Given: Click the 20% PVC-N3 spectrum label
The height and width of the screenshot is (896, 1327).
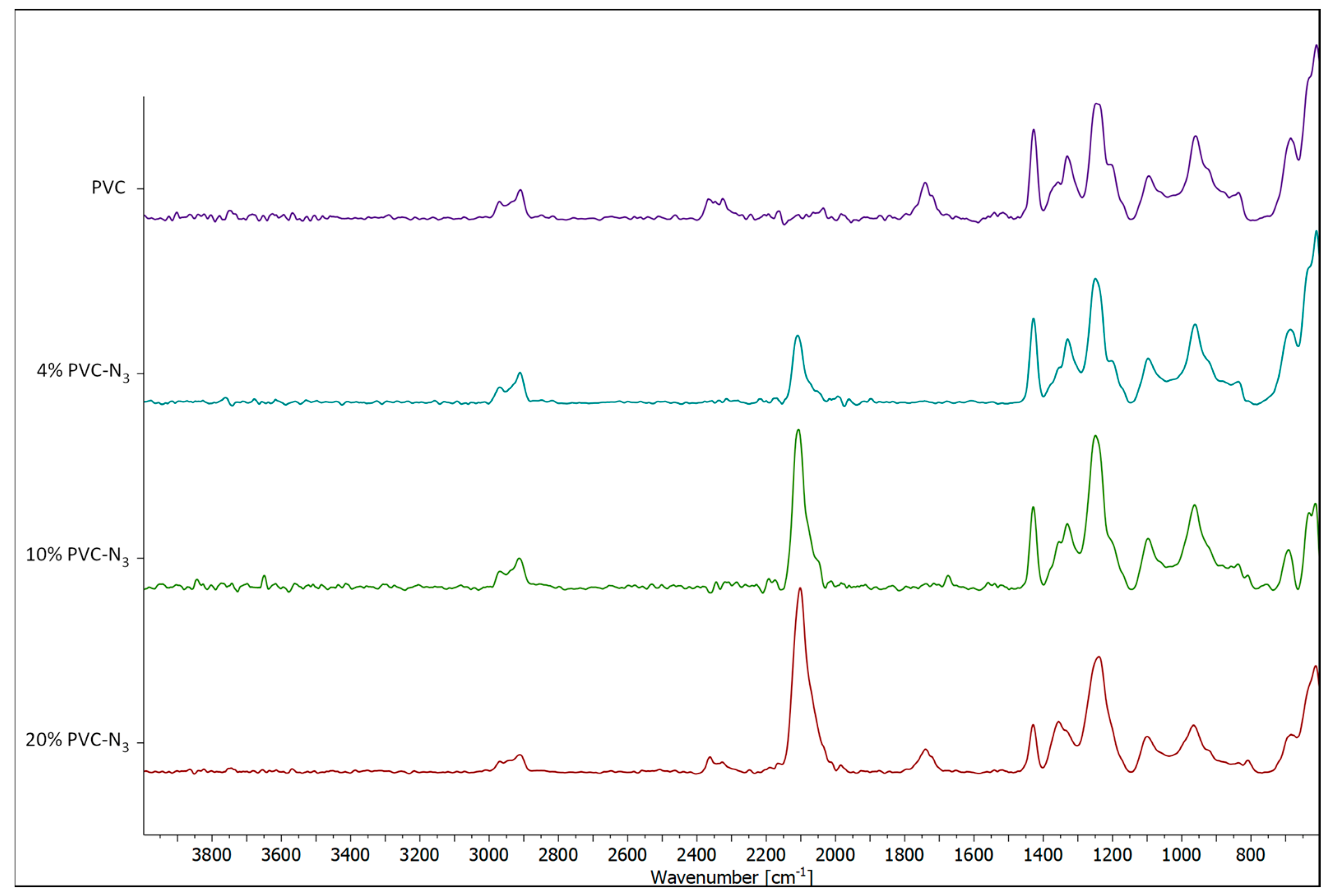Looking at the screenshot, I should (78, 741).
